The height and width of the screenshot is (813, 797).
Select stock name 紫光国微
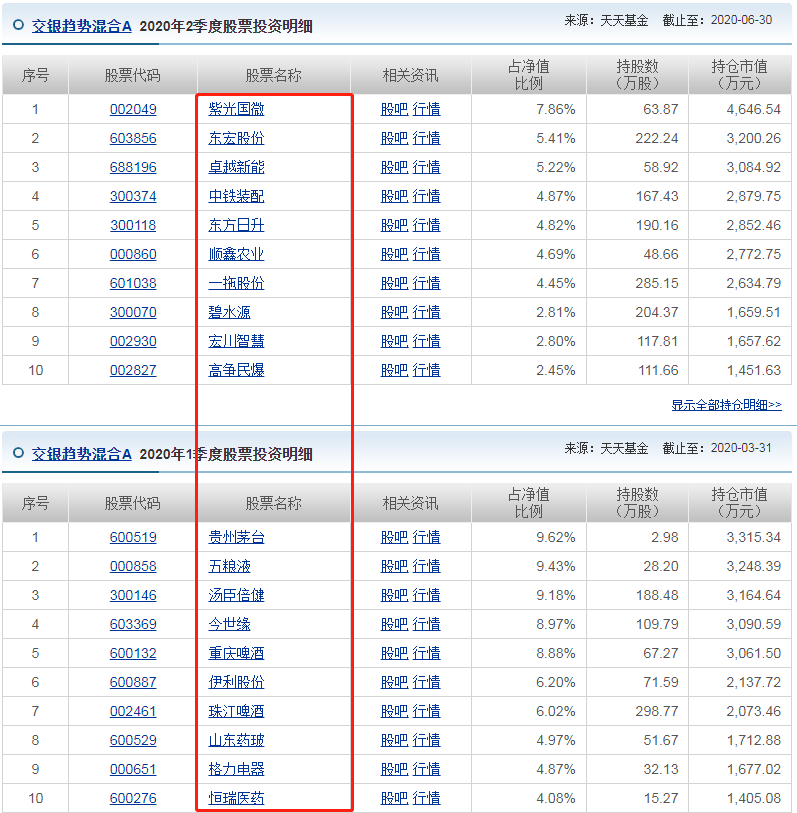[x=236, y=109]
